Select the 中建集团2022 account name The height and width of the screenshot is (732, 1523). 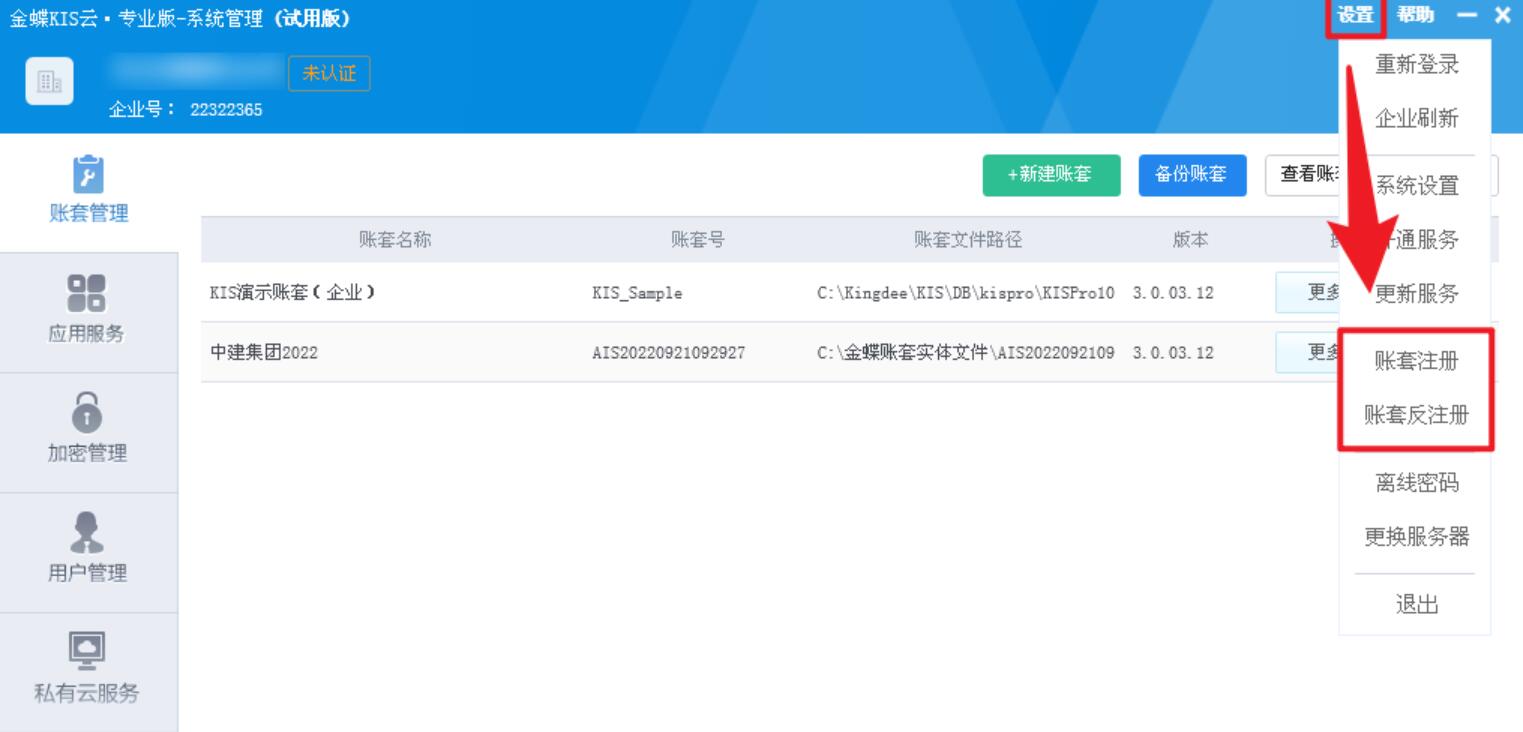264,353
